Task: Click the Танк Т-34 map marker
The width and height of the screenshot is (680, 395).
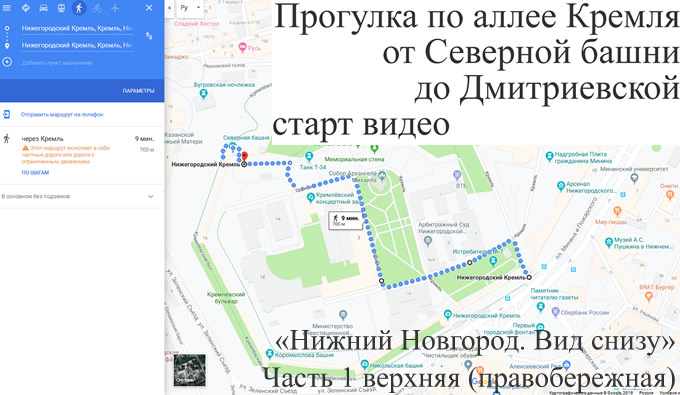Action: [309, 156]
